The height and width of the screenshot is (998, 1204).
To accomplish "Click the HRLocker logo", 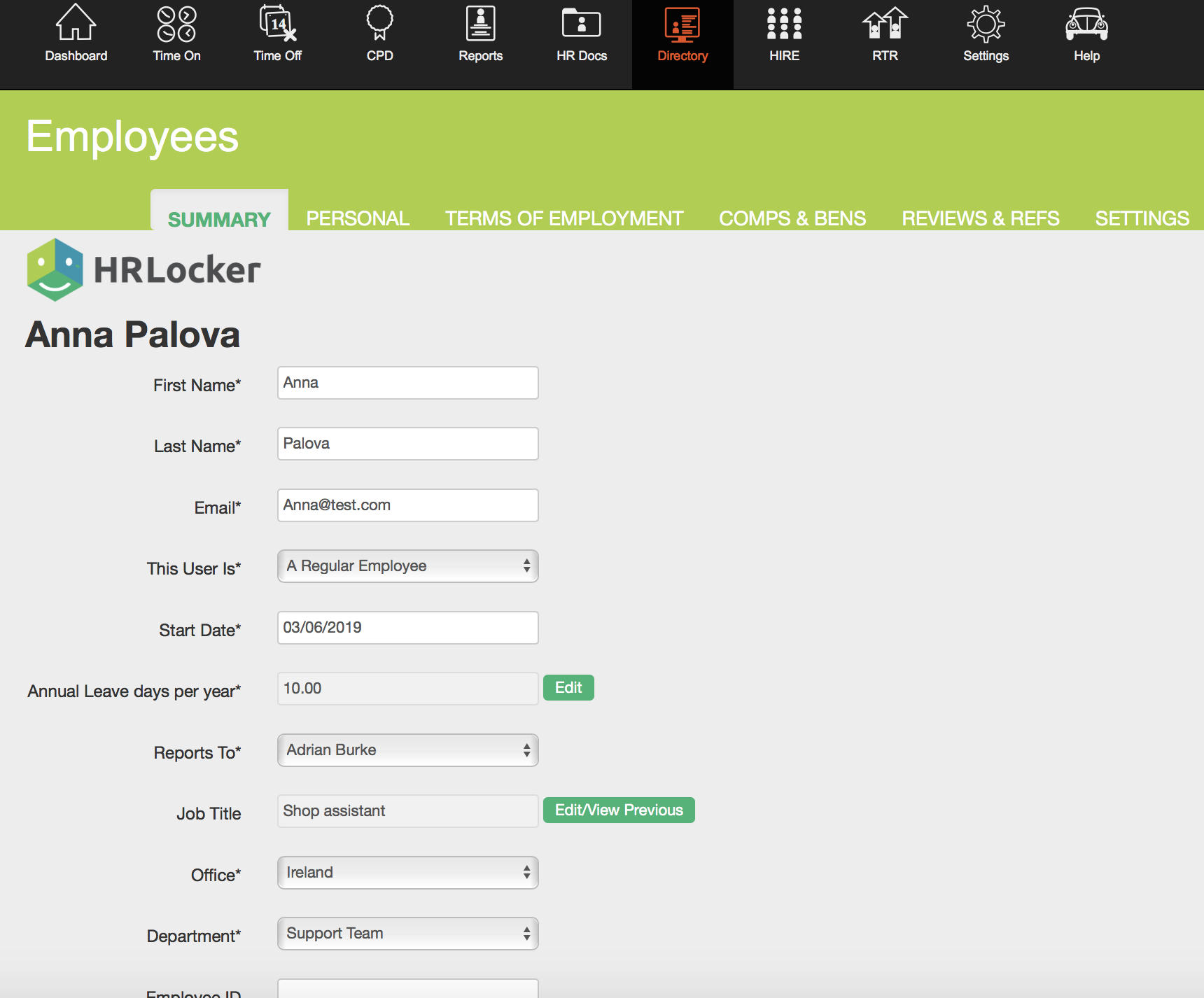I will 143,270.
